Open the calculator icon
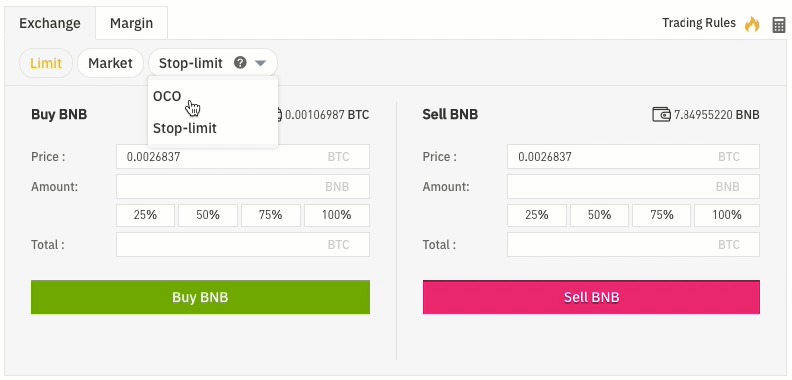 pos(779,24)
